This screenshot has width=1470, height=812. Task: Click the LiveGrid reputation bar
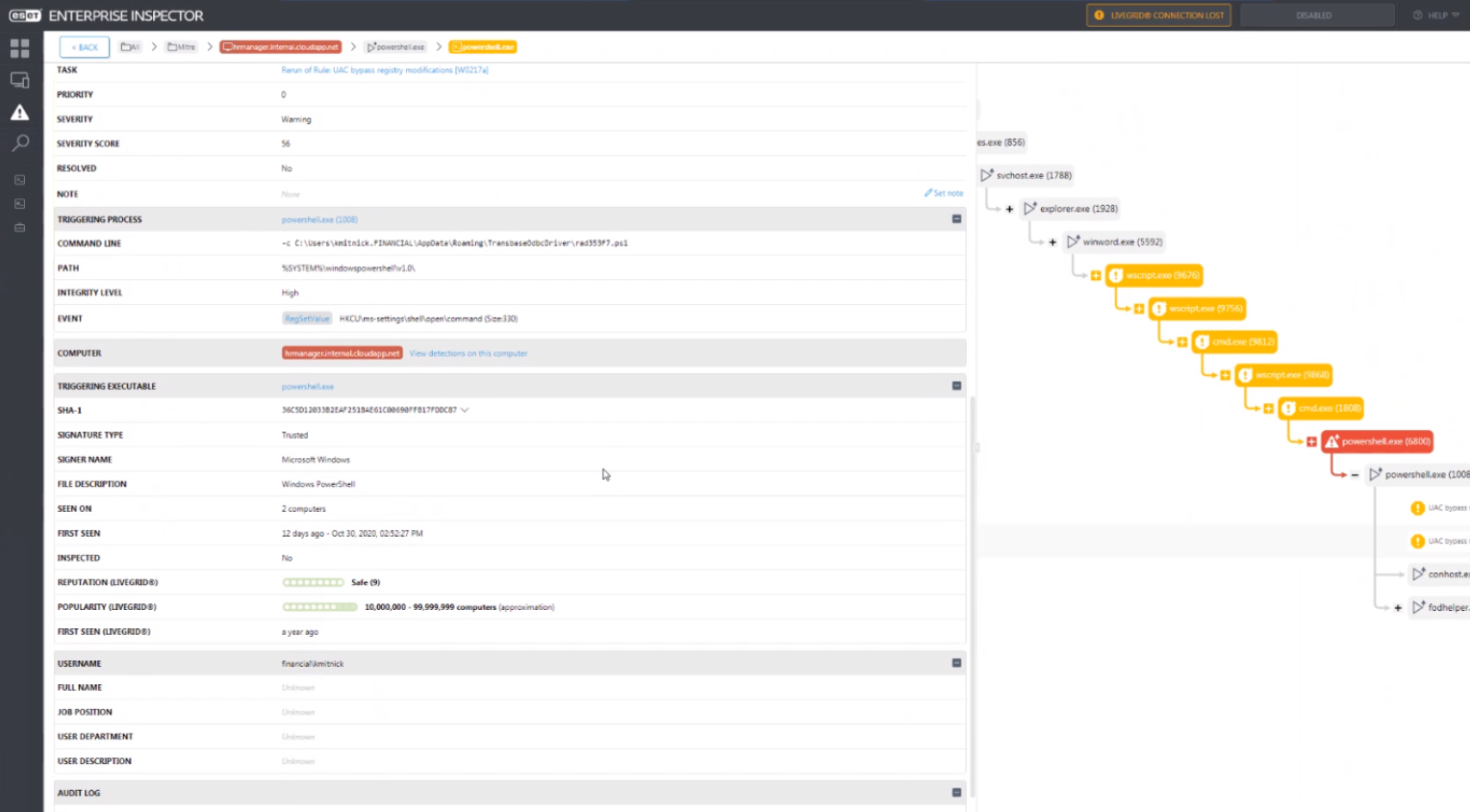(313, 582)
